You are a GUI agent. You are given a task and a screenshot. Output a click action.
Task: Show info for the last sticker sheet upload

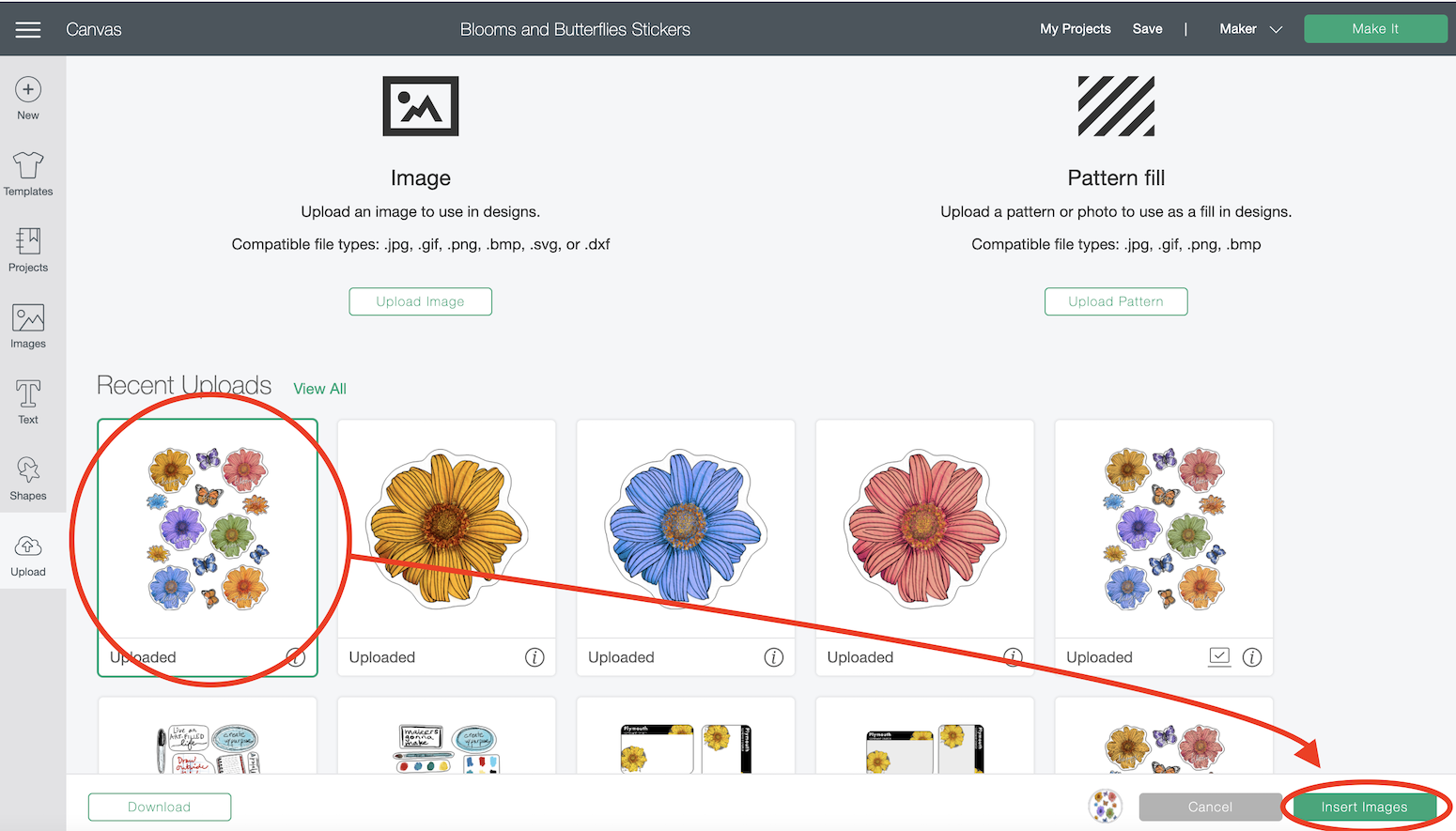(x=1252, y=657)
